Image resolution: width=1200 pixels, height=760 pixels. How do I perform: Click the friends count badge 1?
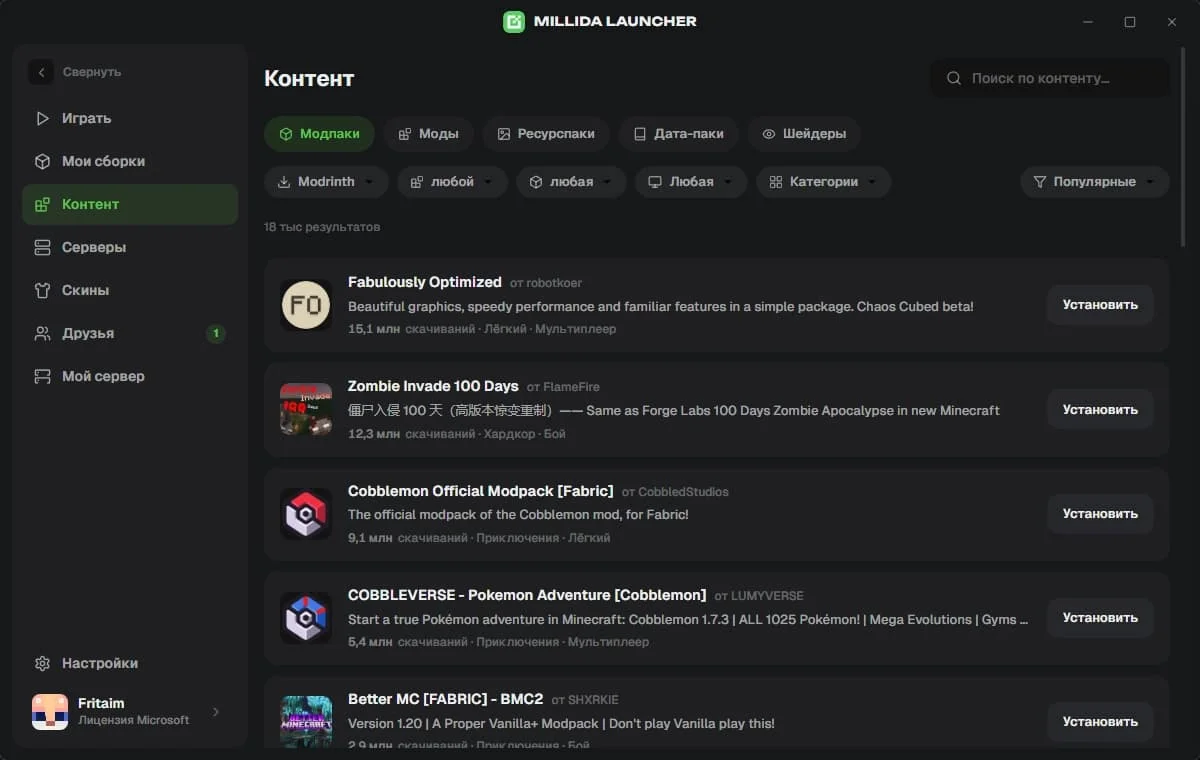(215, 333)
